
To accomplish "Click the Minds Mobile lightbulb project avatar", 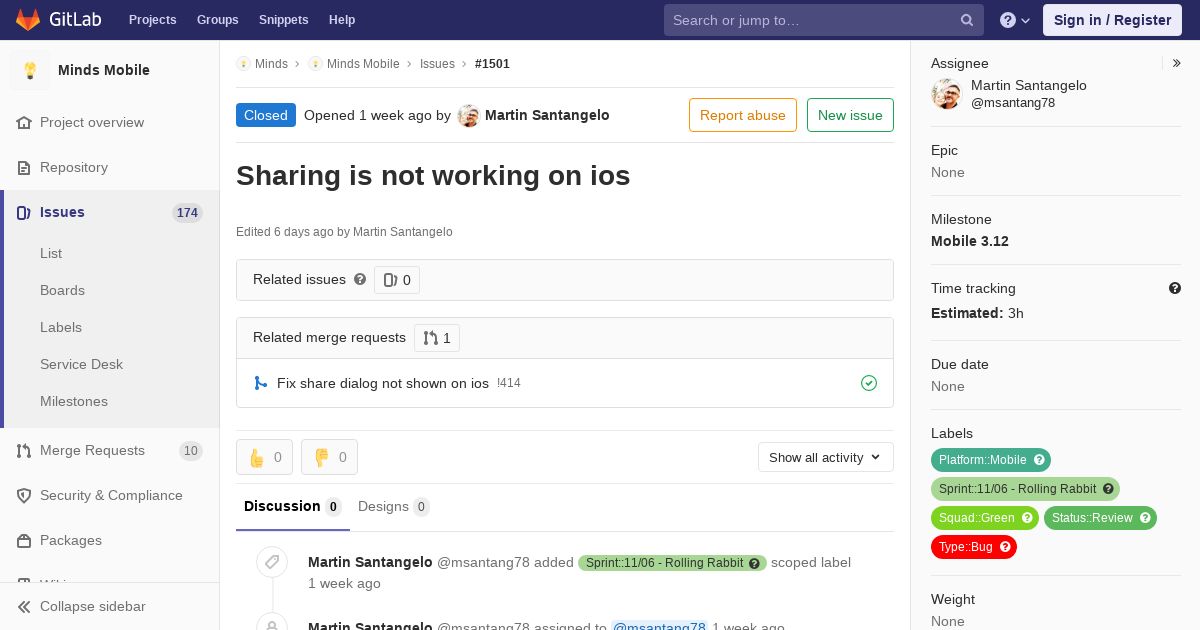I will pyautogui.click(x=30, y=70).
